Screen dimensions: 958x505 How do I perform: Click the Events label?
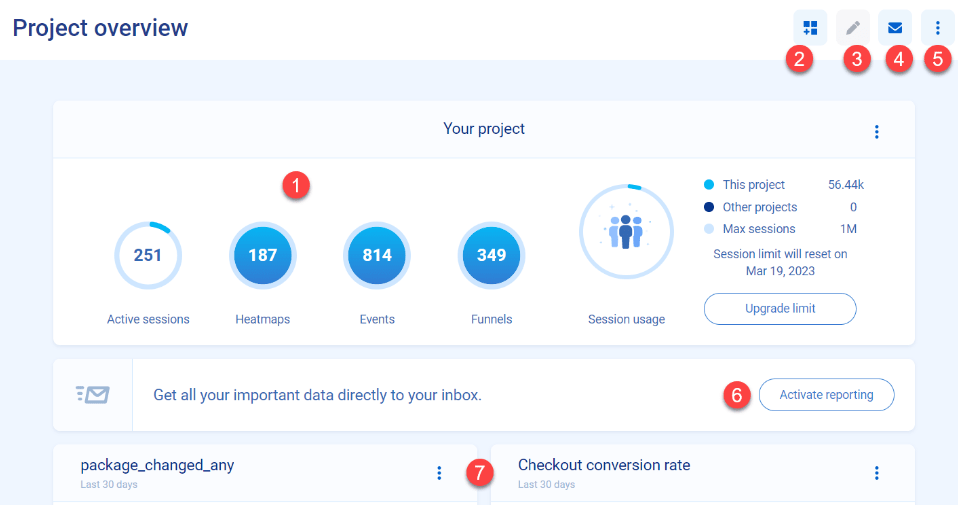pos(377,319)
